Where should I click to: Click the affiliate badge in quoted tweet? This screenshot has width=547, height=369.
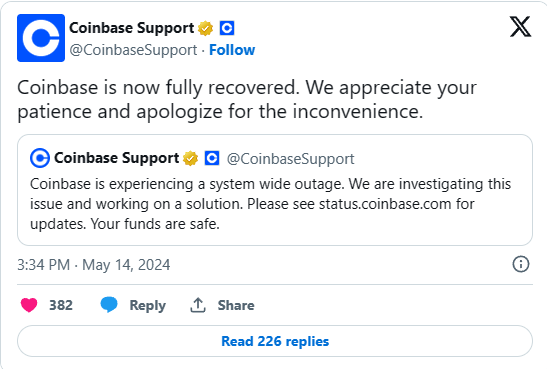coord(212,158)
